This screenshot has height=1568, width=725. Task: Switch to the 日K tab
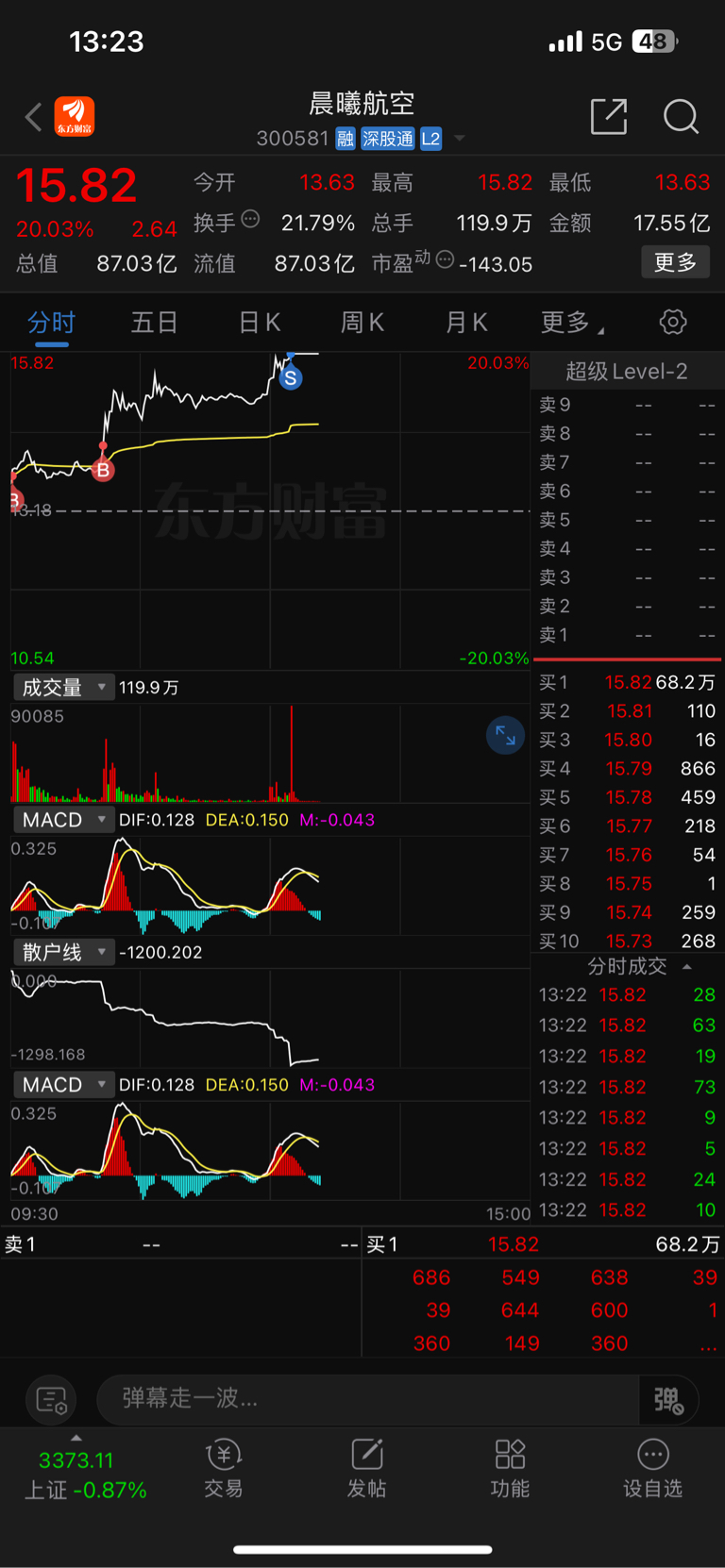click(260, 323)
